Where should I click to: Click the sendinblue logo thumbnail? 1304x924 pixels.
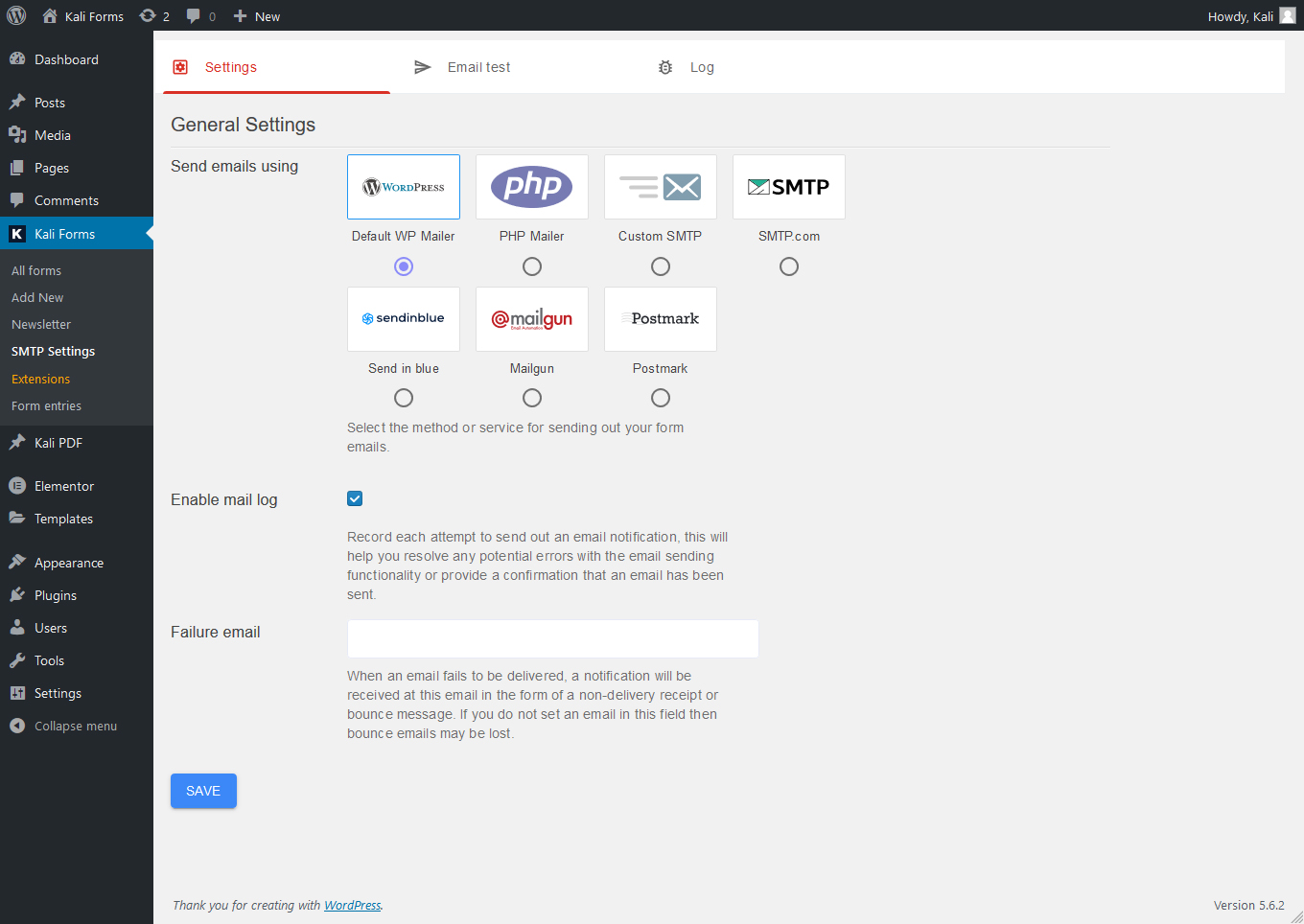404,319
